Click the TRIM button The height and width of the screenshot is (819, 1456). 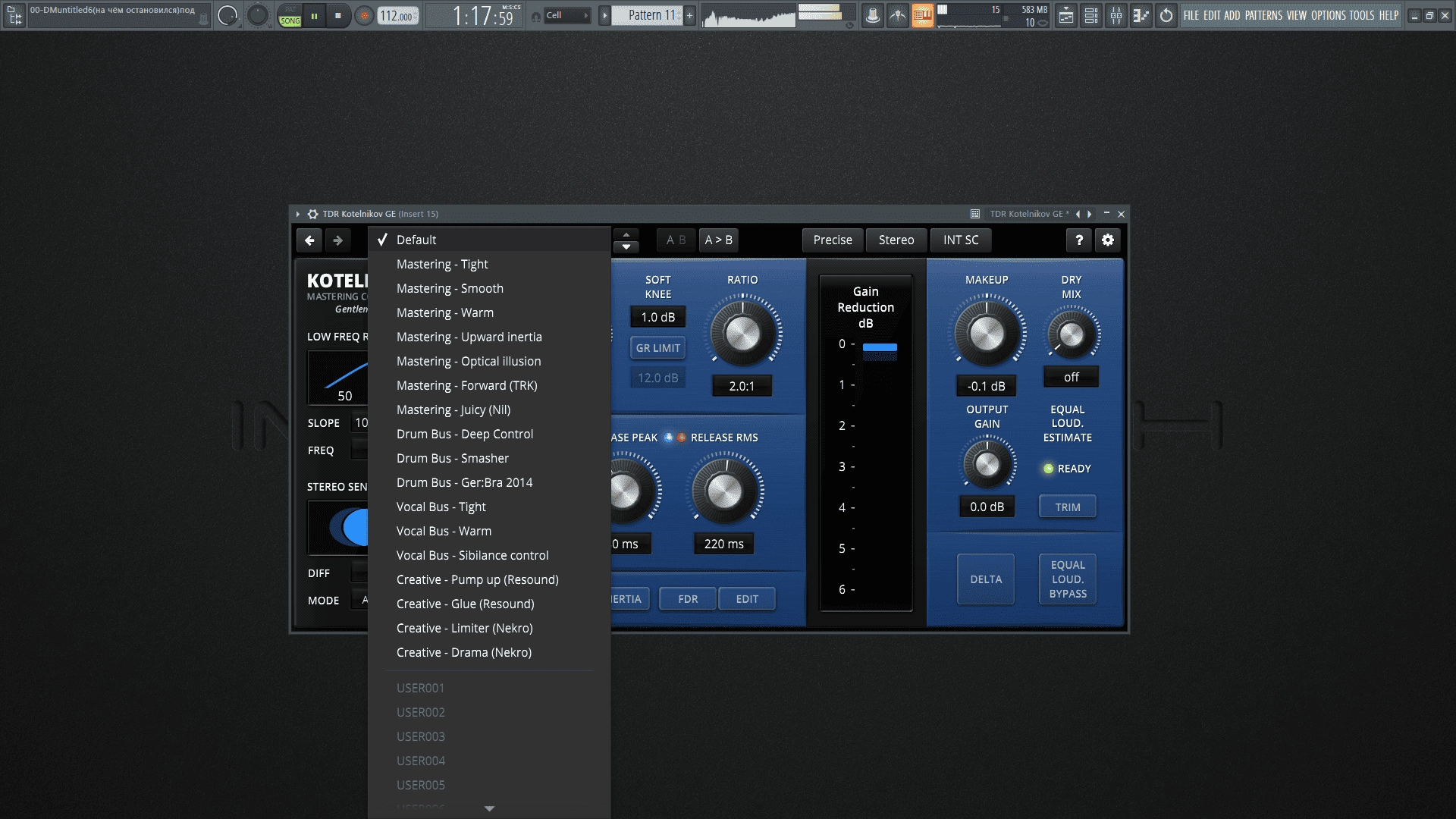[1068, 507]
